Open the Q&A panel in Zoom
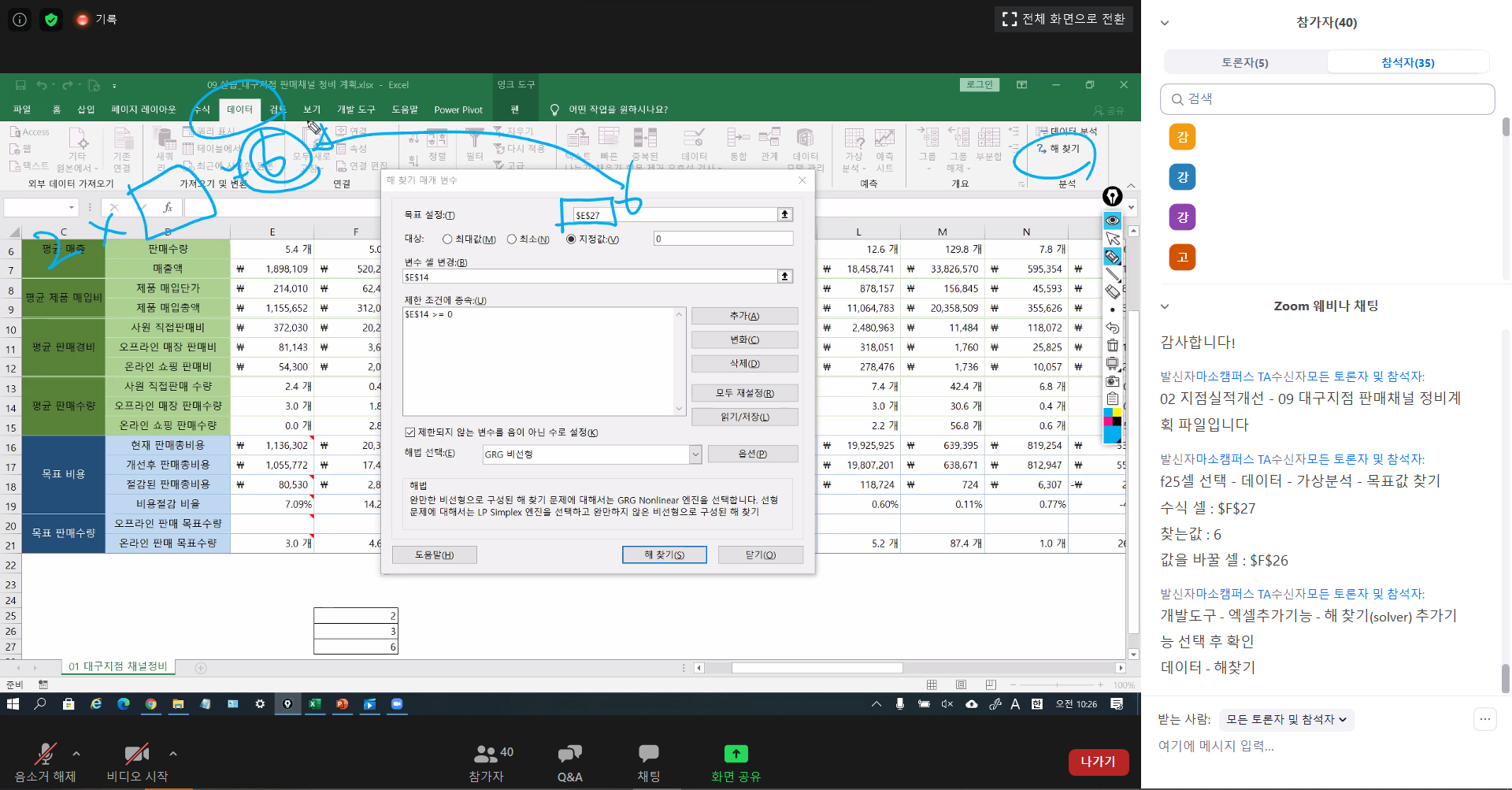The height and width of the screenshot is (790, 1512). [569, 762]
